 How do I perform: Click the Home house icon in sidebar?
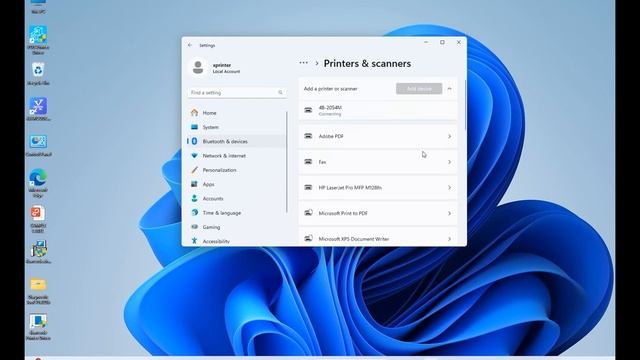tap(194, 113)
